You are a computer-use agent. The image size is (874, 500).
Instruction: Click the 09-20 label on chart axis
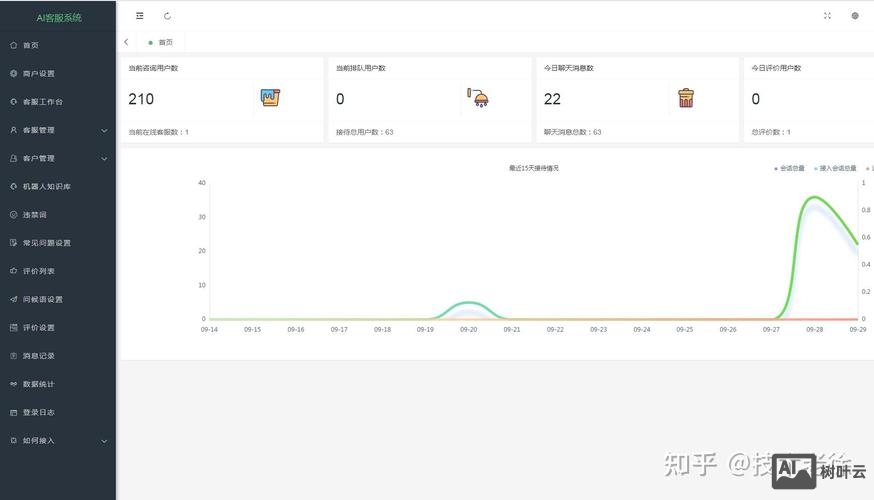468,329
